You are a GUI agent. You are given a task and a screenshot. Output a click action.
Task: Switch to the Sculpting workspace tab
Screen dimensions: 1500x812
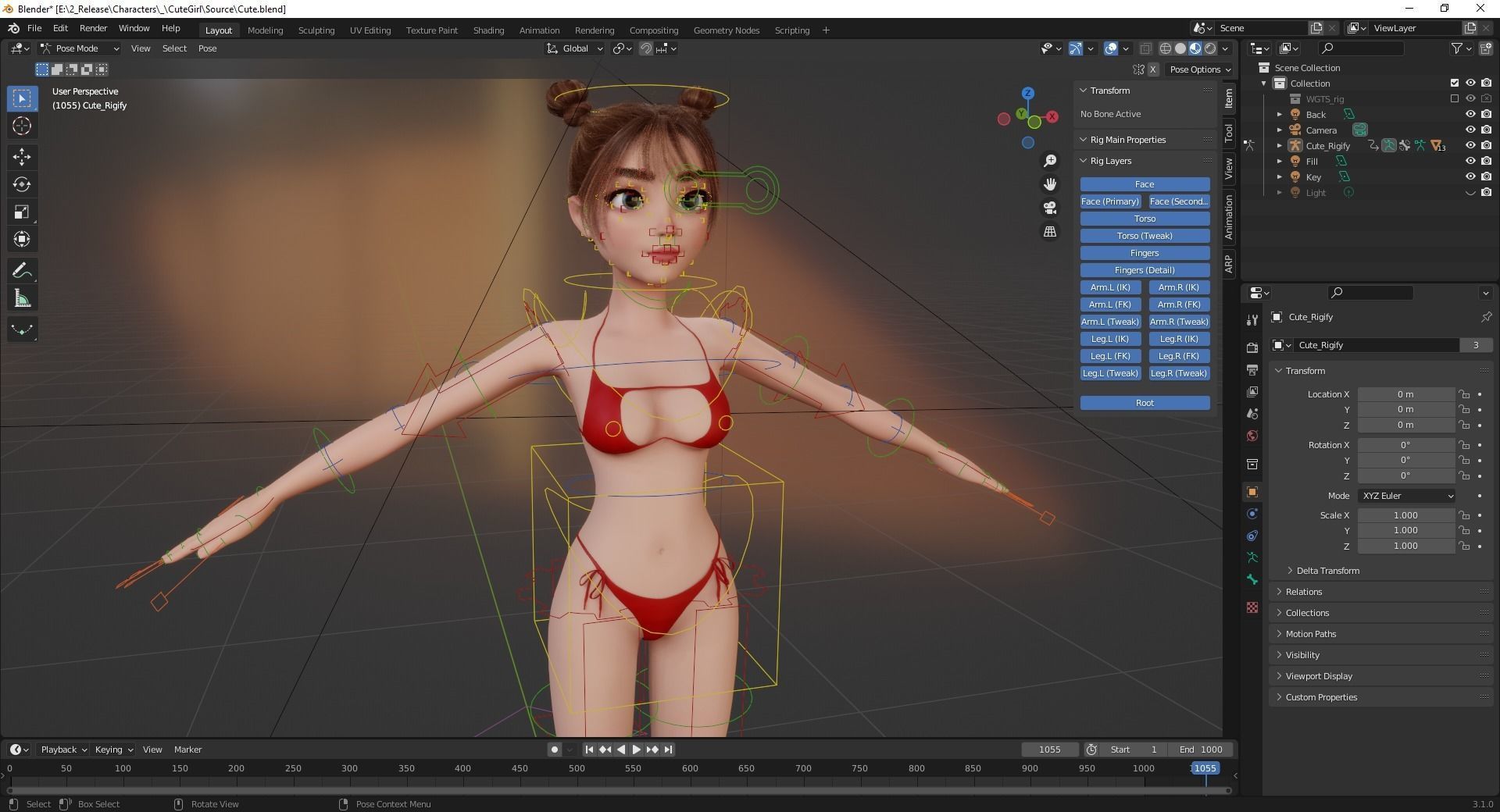pos(316,30)
